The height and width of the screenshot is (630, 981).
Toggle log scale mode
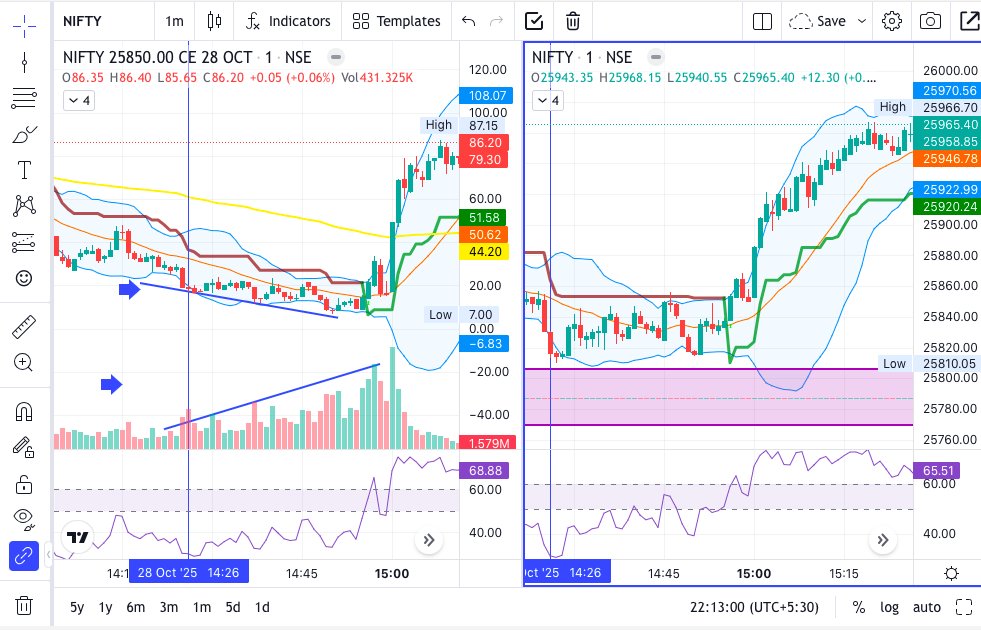(x=890, y=607)
